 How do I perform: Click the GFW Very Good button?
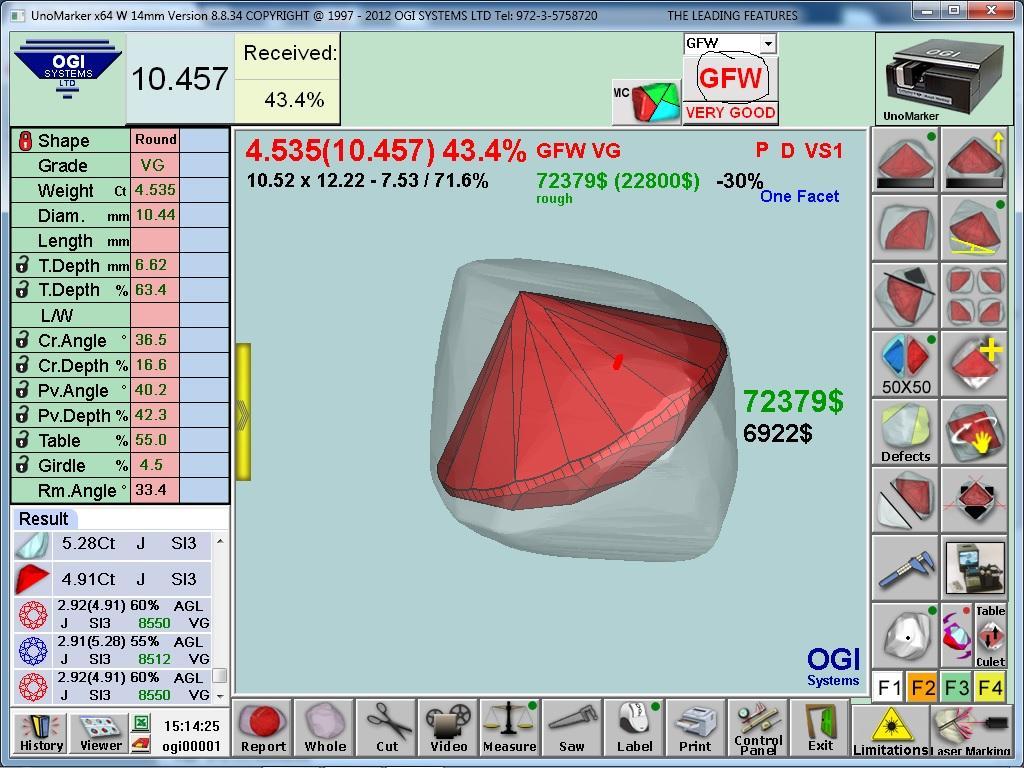click(730, 89)
